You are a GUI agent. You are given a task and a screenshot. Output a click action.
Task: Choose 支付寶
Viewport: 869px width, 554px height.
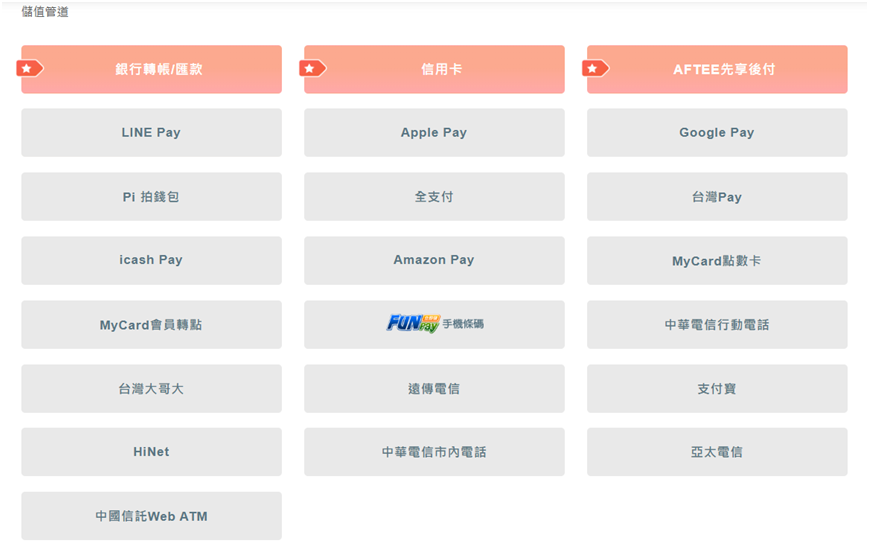coord(717,388)
